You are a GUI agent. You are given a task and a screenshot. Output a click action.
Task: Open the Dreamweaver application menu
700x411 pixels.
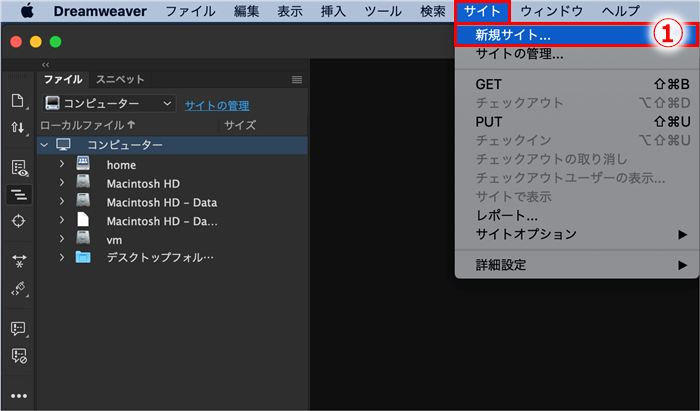(100, 11)
